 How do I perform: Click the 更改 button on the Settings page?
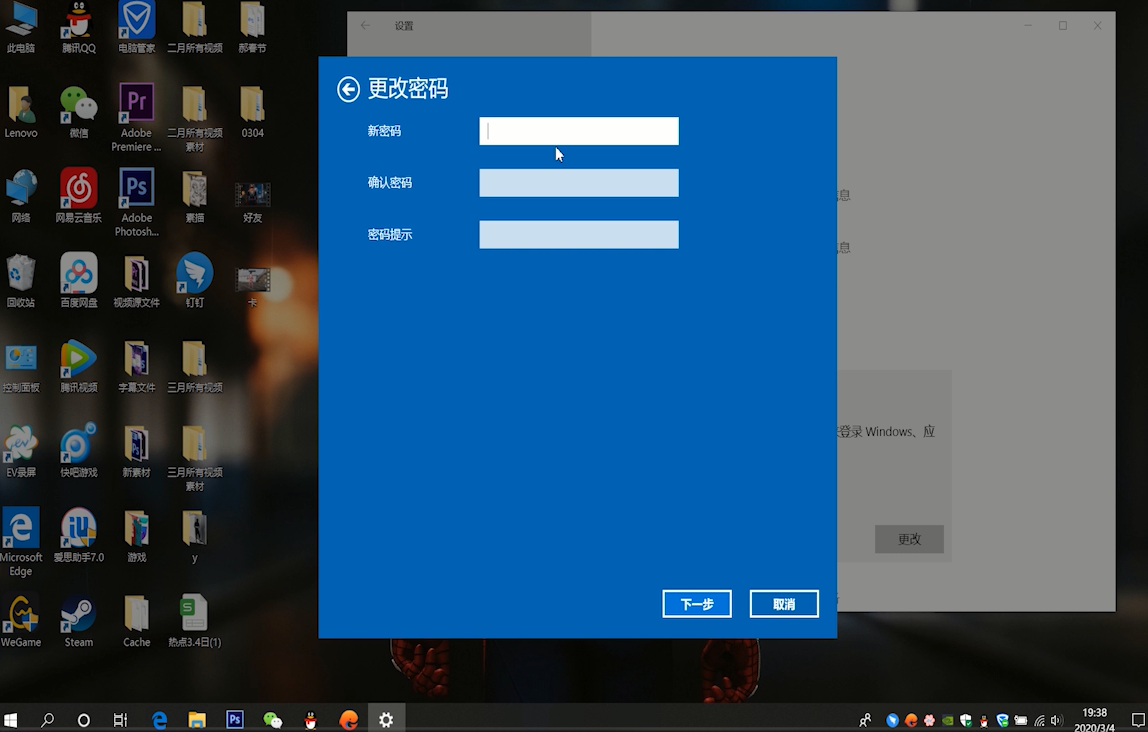tap(909, 539)
